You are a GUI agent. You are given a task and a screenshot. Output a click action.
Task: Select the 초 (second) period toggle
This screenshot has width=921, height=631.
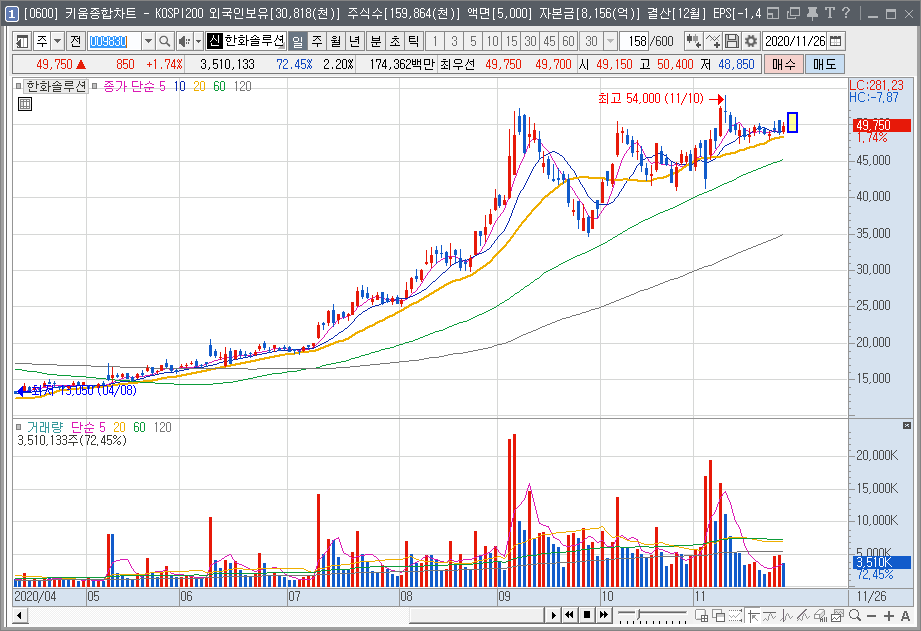[395, 41]
